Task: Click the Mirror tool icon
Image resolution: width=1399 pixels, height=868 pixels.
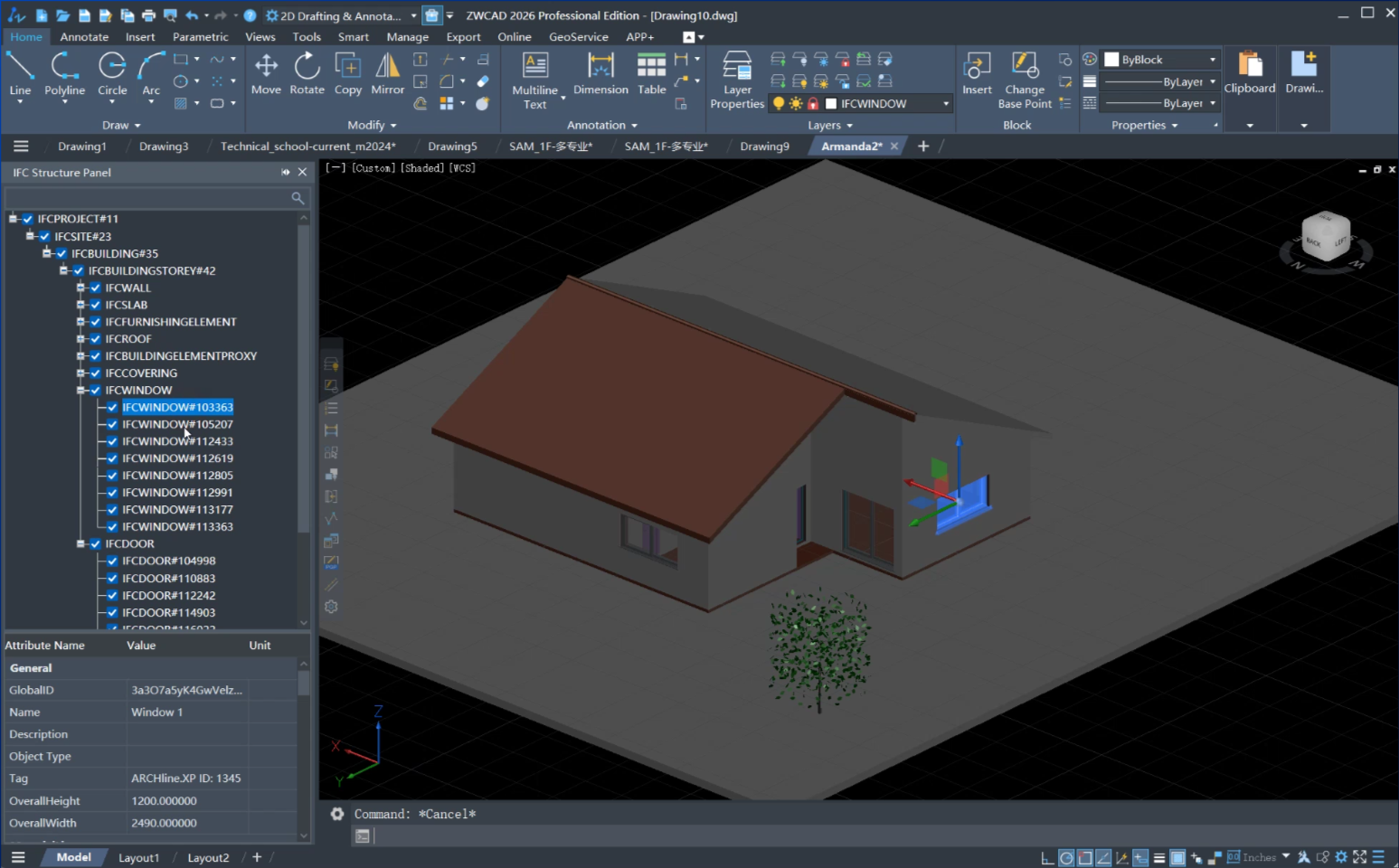Action: point(387,72)
